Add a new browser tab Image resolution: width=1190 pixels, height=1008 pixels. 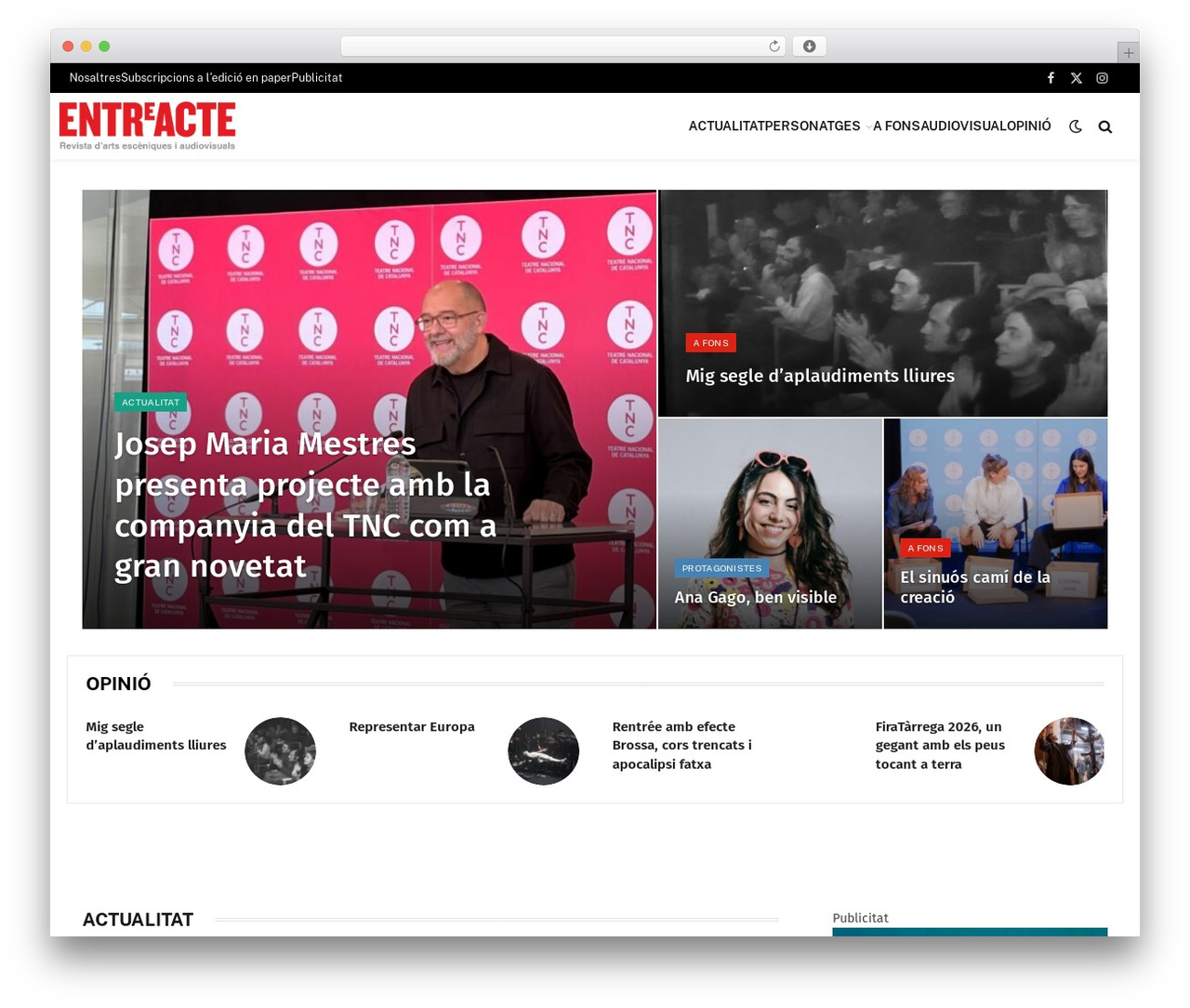pyautogui.click(x=1128, y=53)
